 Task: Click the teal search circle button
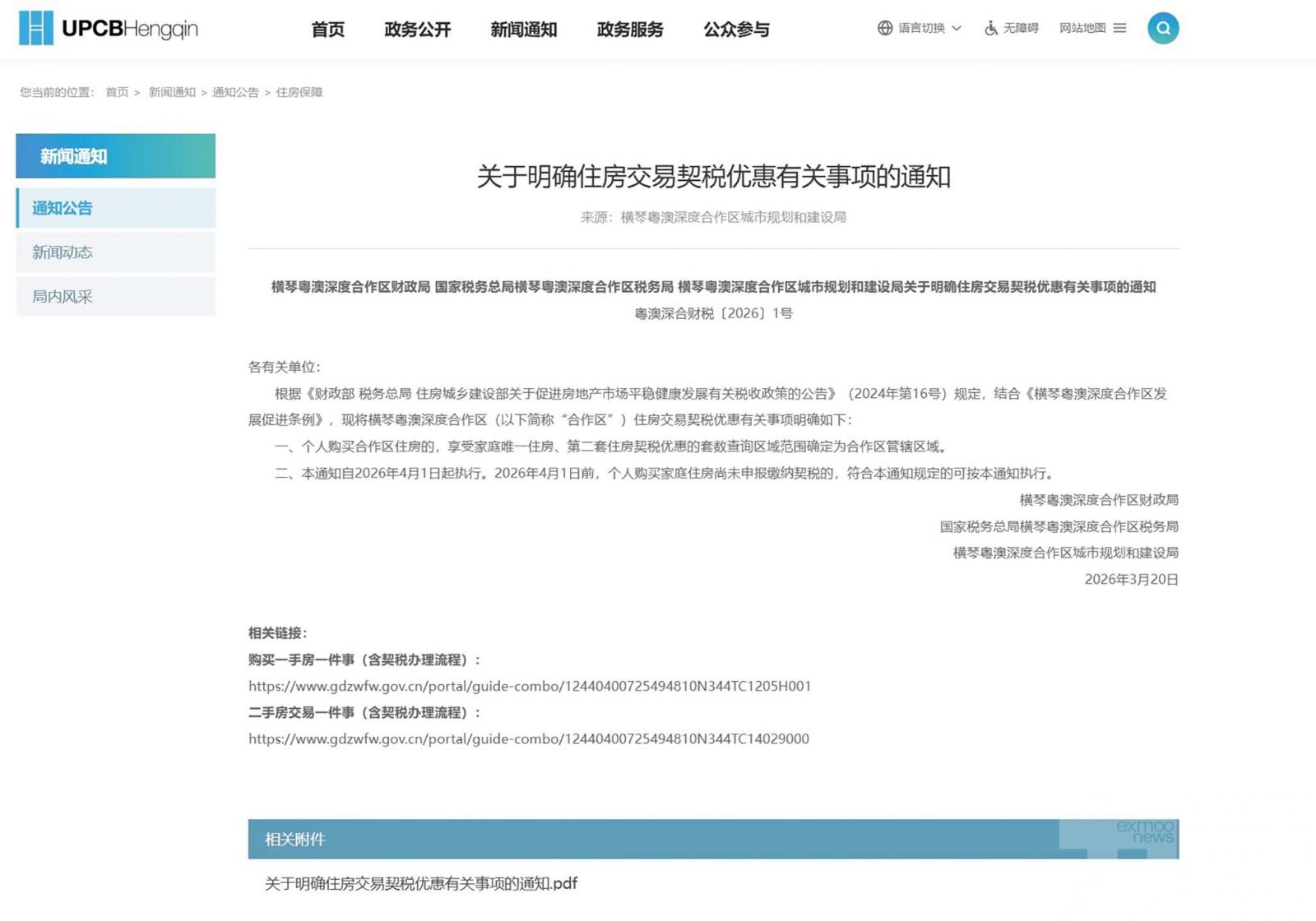point(1162,27)
